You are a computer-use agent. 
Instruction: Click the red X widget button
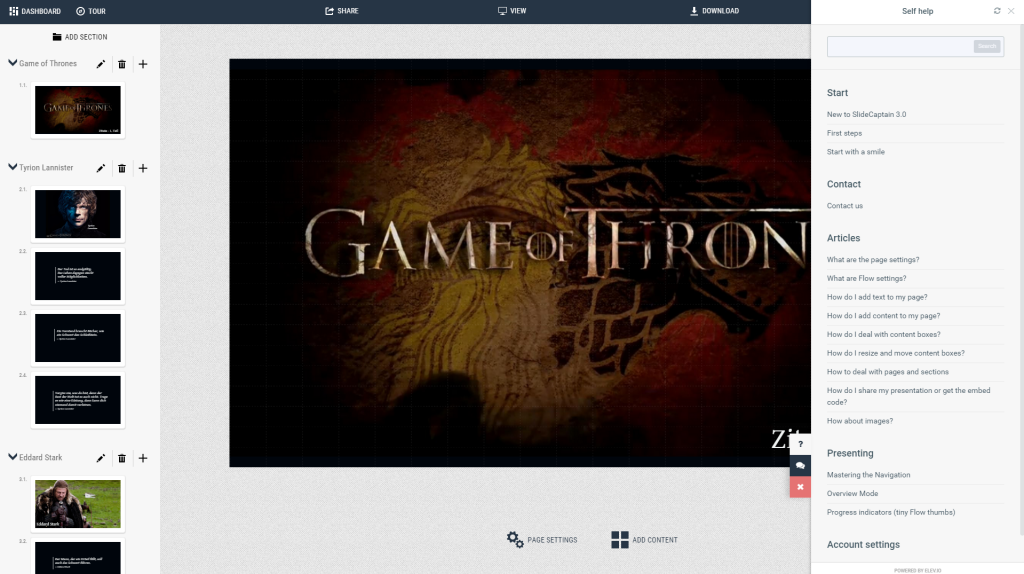800,487
